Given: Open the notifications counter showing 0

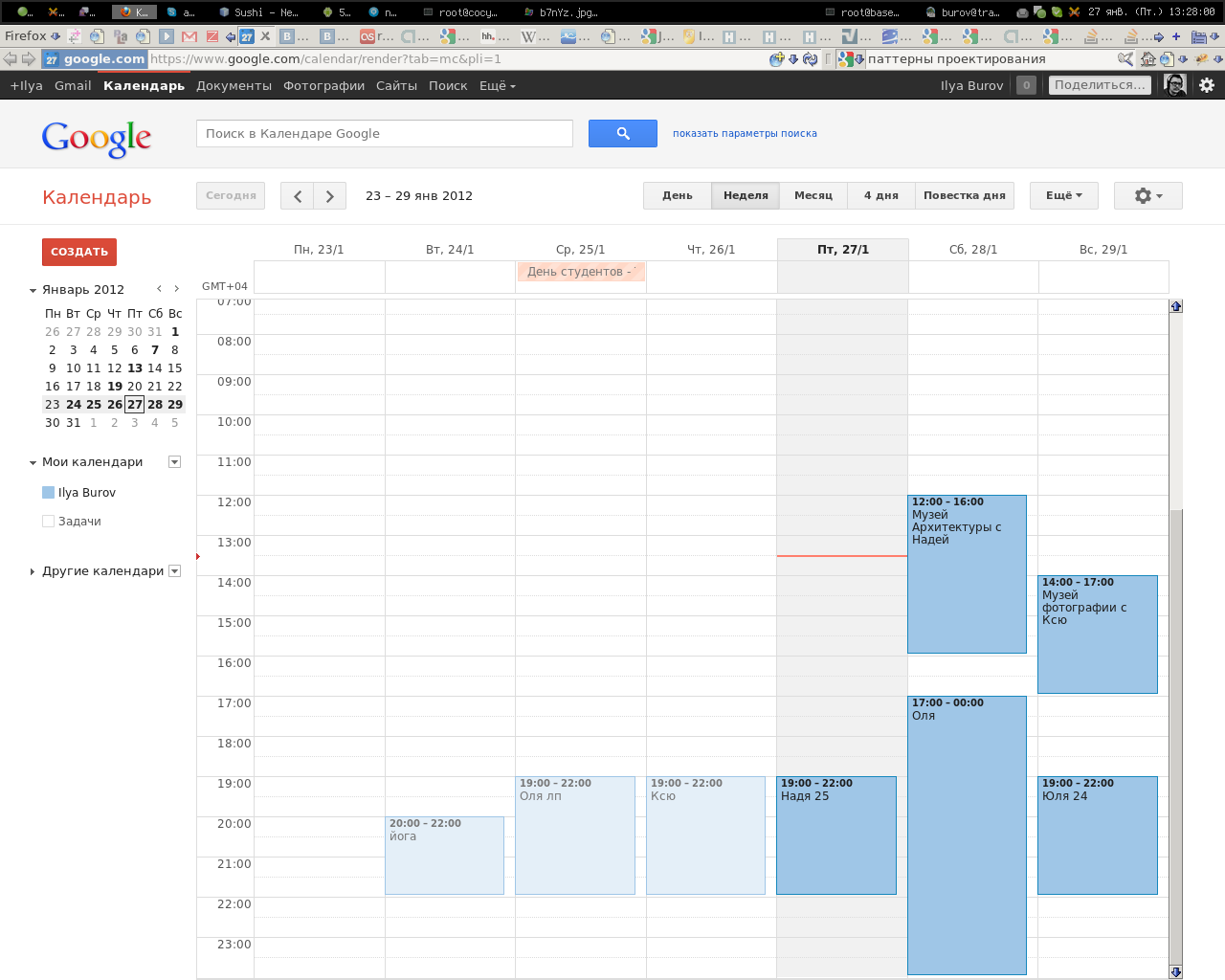Looking at the screenshot, I should pyautogui.click(x=1026, y=85).
